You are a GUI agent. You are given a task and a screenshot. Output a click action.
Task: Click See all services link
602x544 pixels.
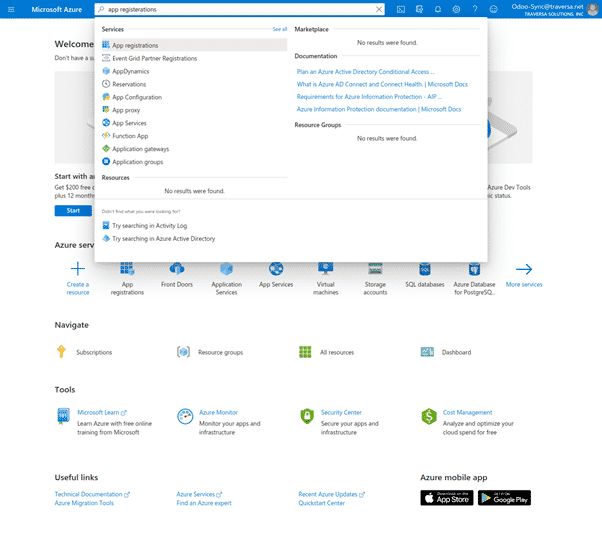(x=279, y=29)
